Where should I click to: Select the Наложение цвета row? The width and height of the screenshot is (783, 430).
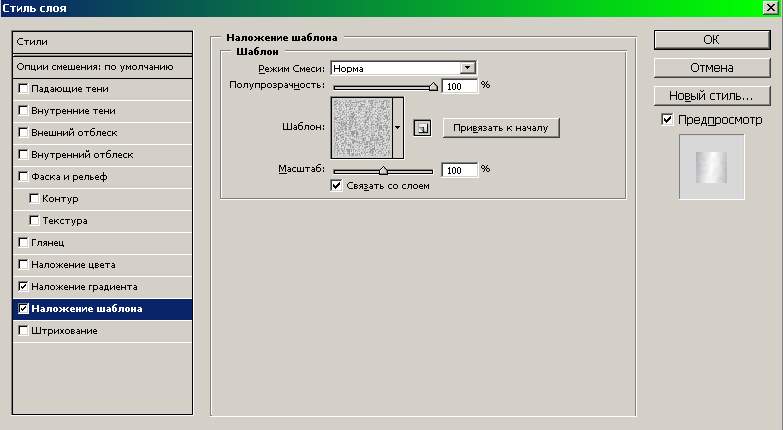tap(102, 264)
